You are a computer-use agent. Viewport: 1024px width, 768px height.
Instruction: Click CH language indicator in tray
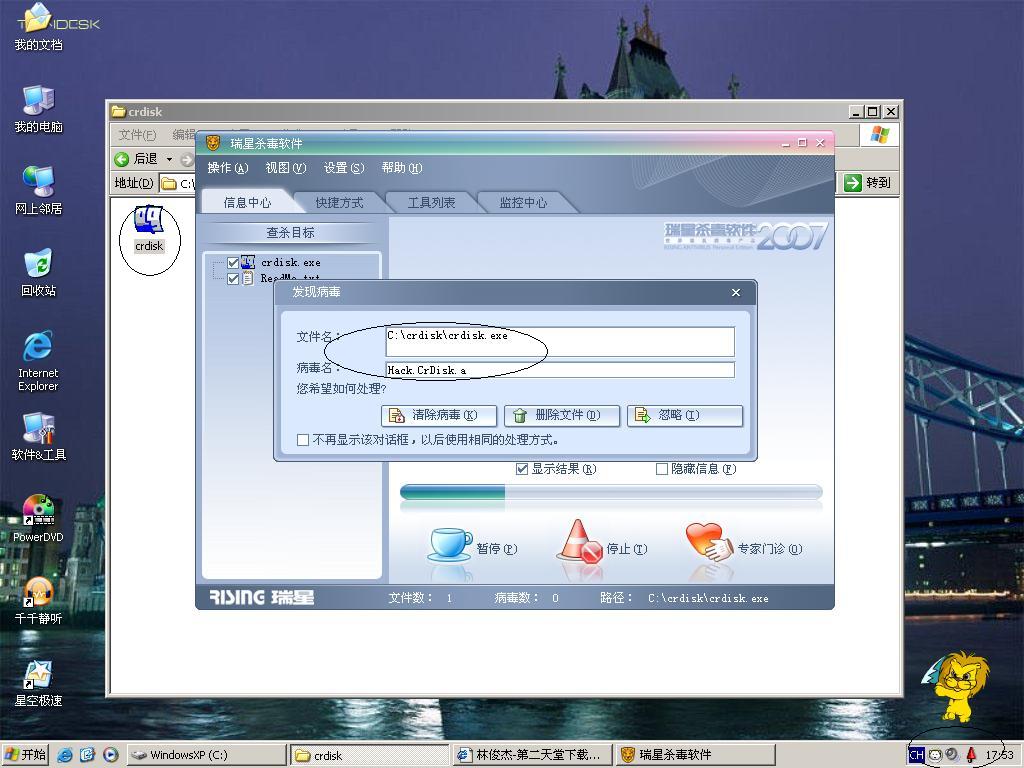916,755
